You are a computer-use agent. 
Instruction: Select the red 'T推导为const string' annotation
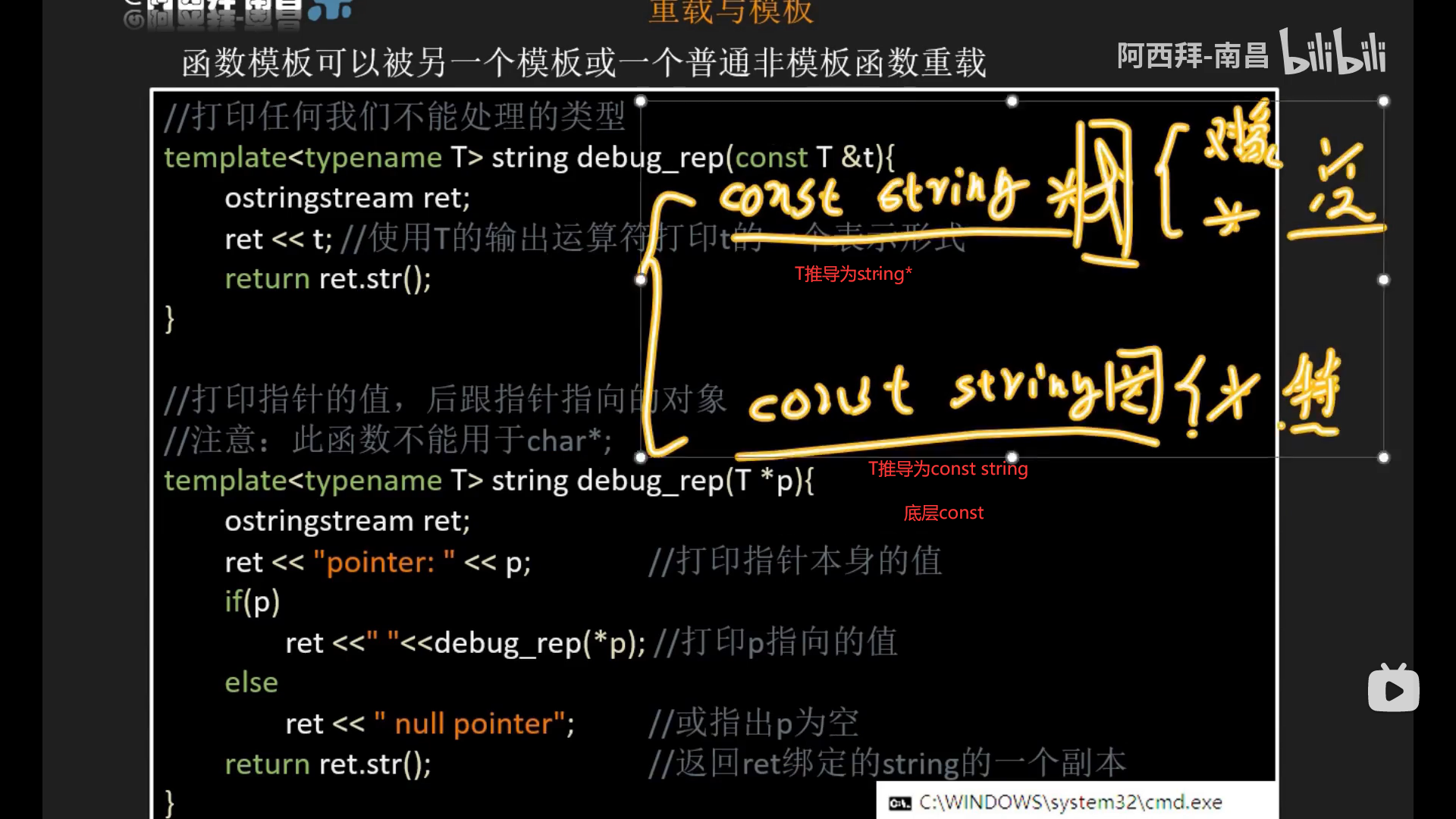click(x=948, y=469)
